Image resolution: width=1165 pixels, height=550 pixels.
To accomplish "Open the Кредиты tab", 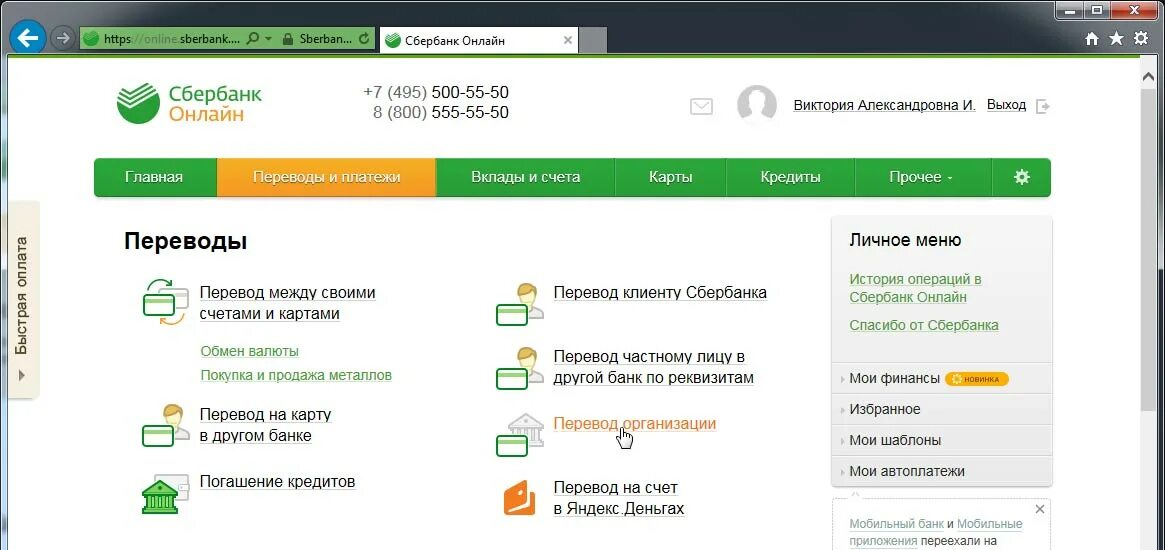I will (x=791, y=177).
